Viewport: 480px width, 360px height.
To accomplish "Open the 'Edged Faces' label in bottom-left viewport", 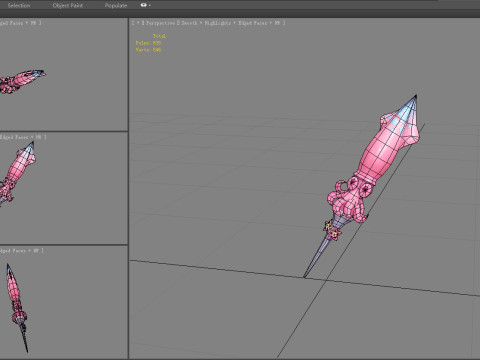I will (13, 250).
